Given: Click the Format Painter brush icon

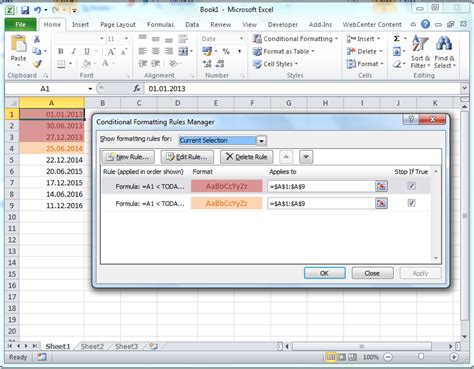Looking at the screenshot, I should click(37, 64).
